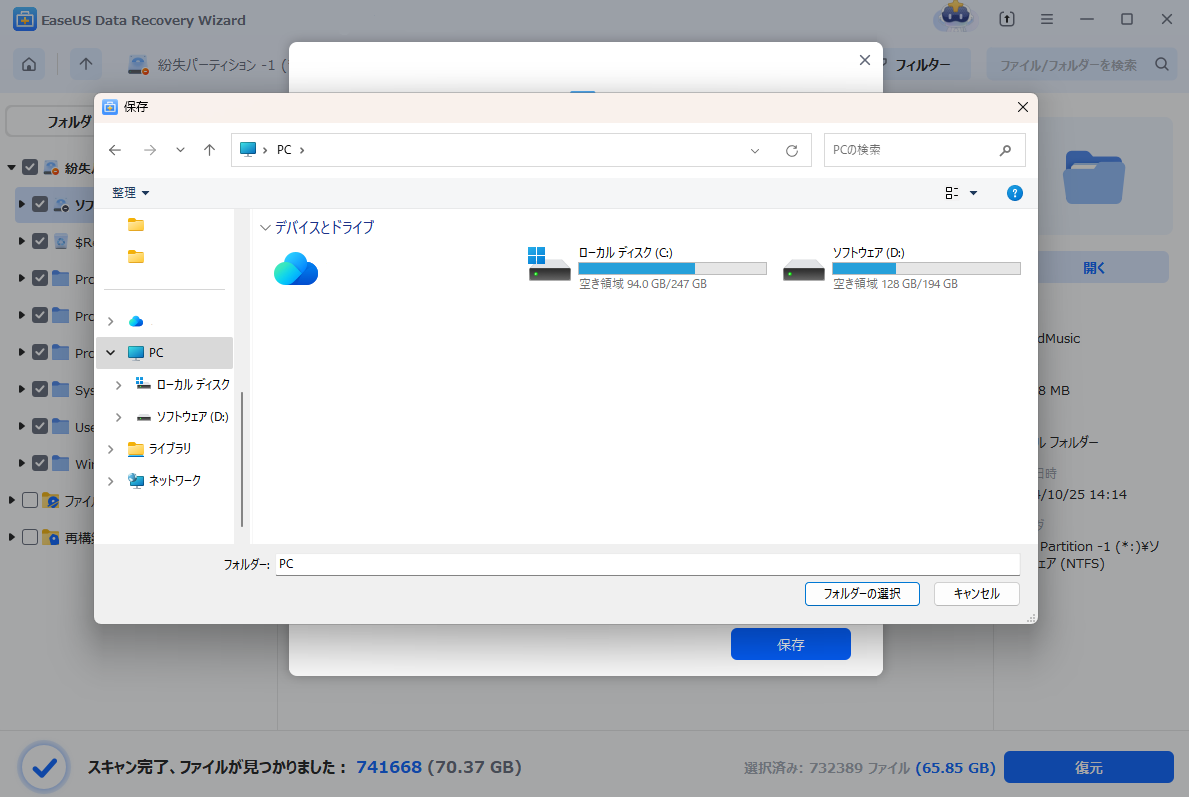Click the up-directory arrow in save dialog
This screenshot has height=797, width=1189.
[x=209, y=150]
